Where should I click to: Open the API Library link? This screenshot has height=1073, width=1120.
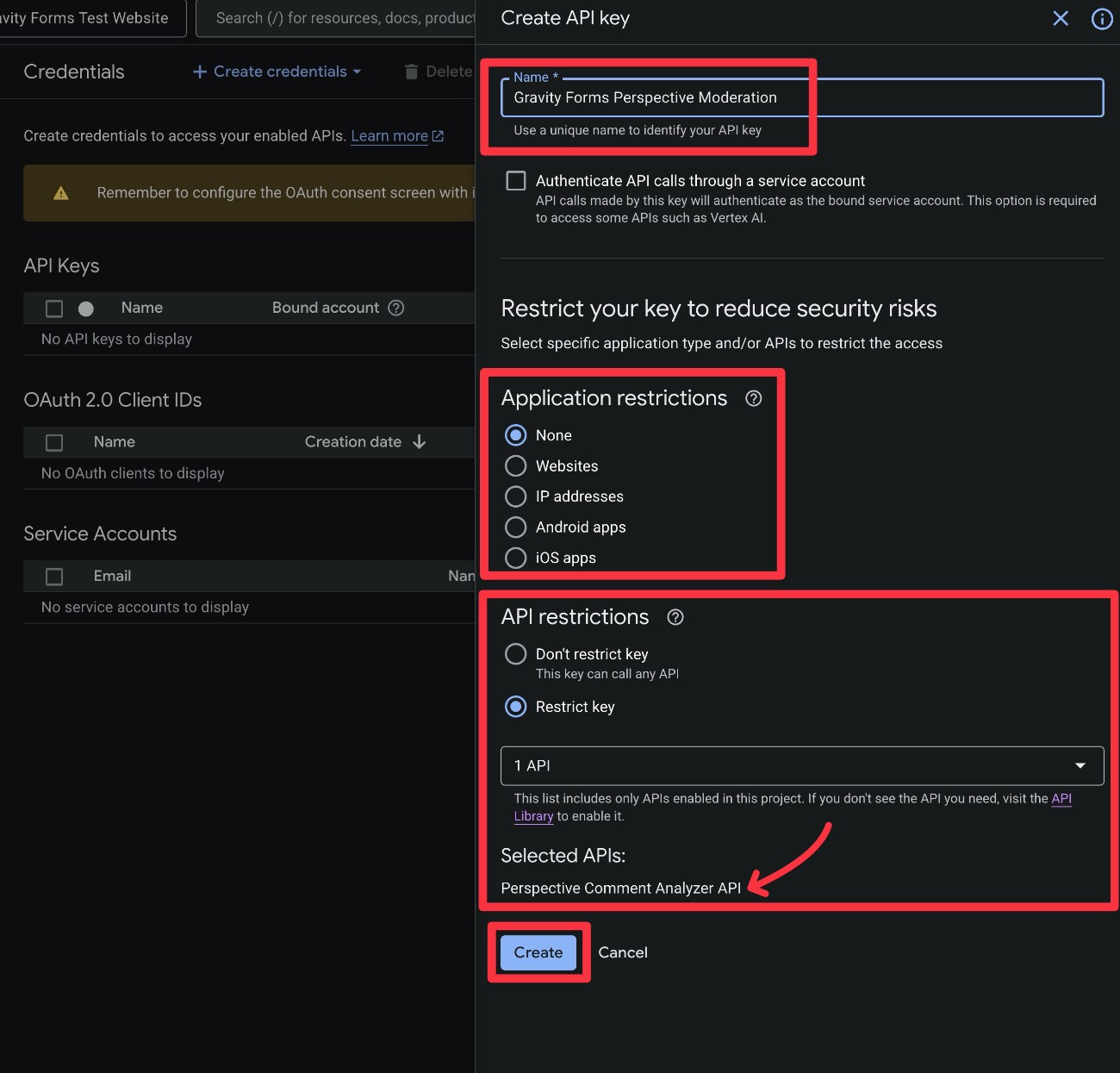click(x=1062, y=798)
